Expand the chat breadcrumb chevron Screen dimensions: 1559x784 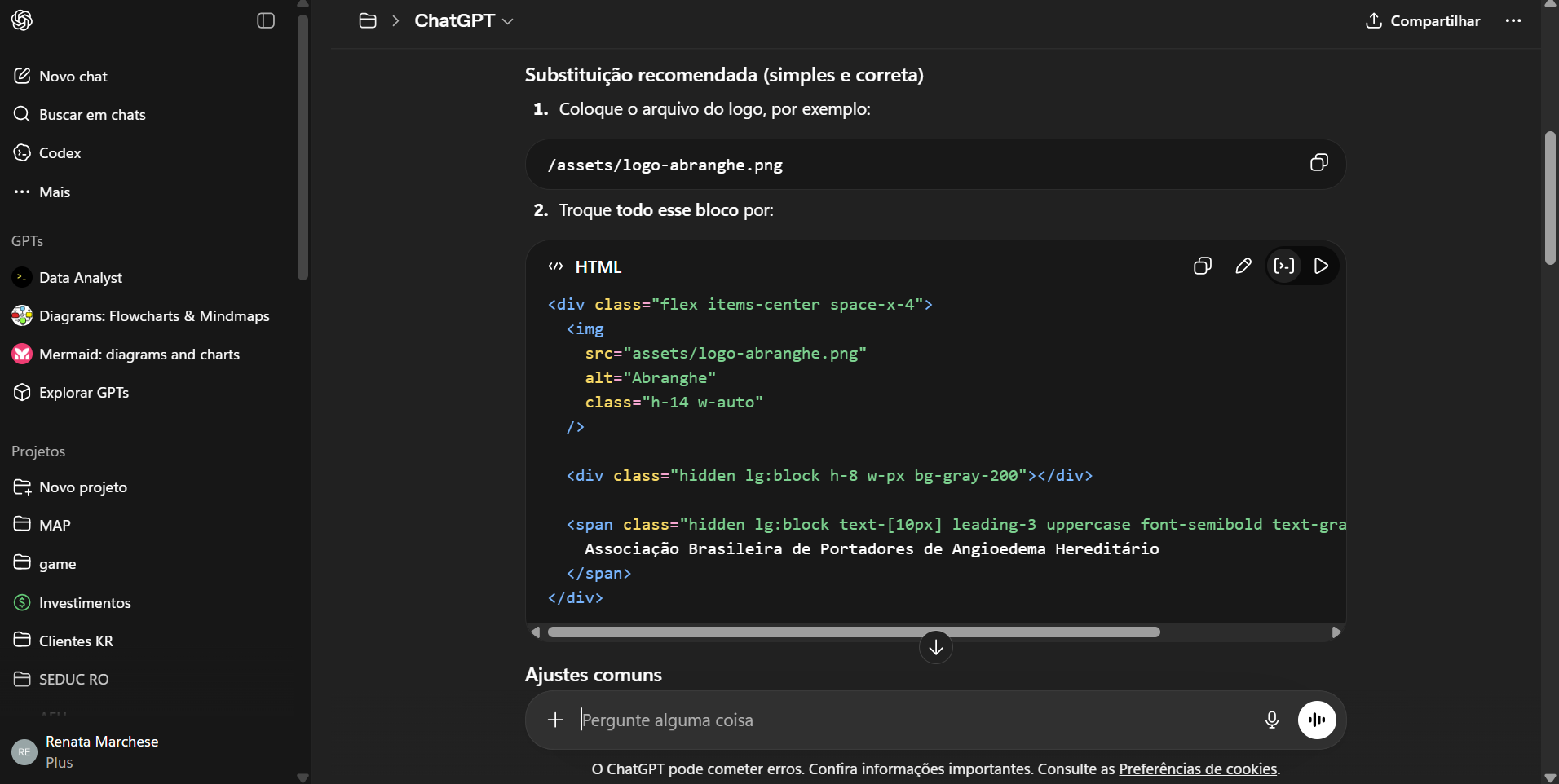click(x=397, y=21)
